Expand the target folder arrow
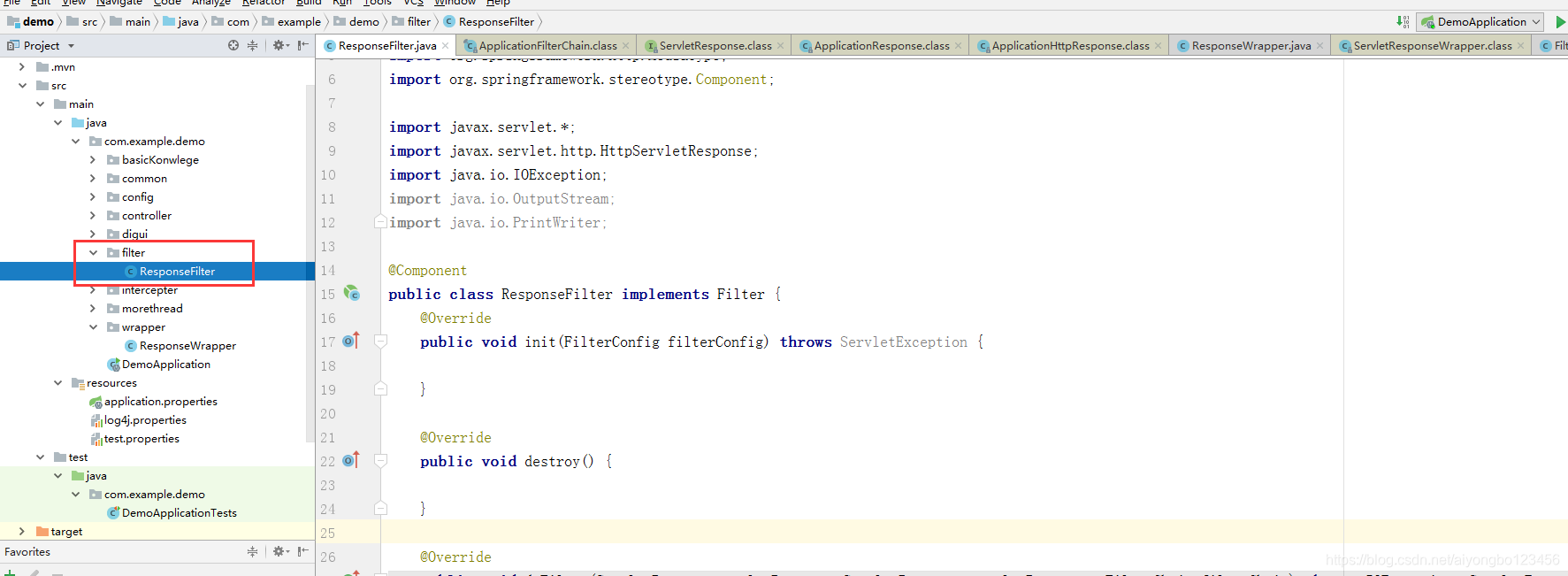 tap(22, 532)
